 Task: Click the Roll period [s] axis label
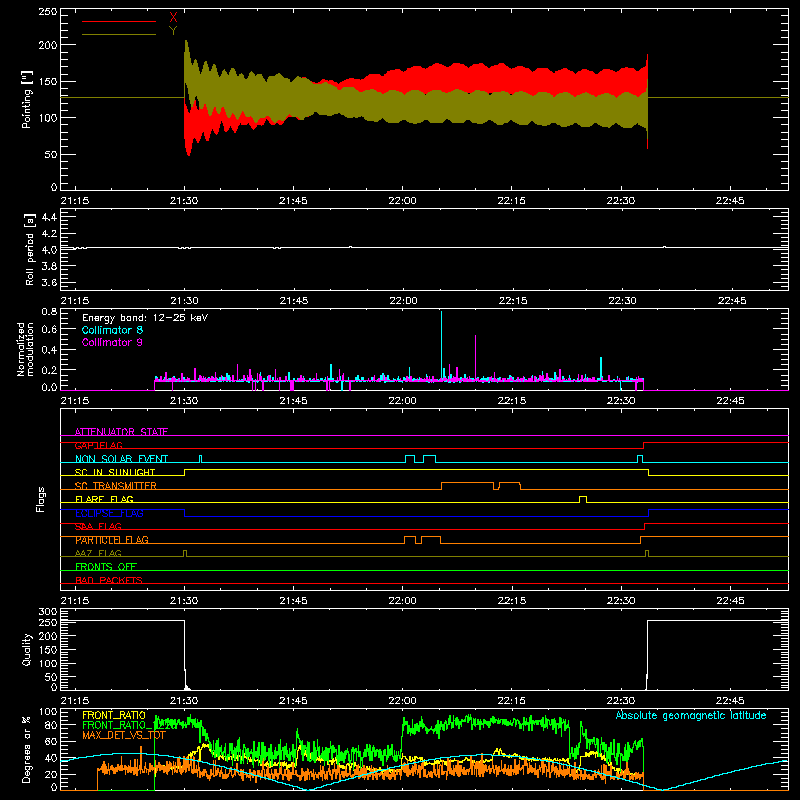point(30,249)
